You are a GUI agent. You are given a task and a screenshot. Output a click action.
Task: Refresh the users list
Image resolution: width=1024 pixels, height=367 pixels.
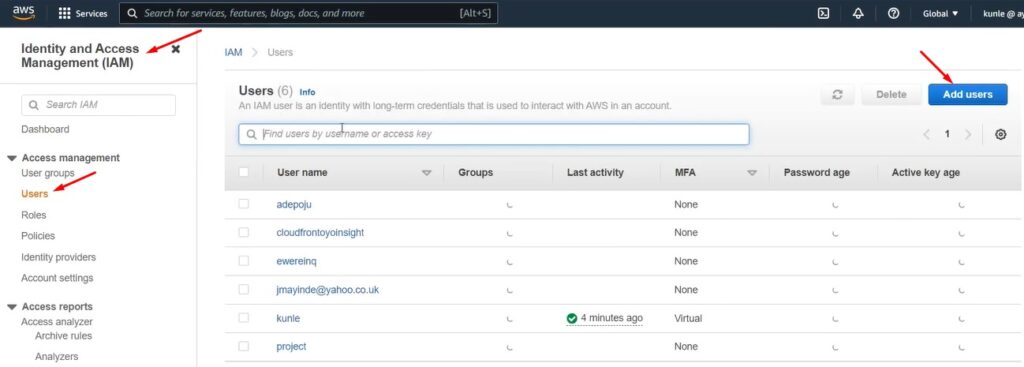tap(837, 95)
